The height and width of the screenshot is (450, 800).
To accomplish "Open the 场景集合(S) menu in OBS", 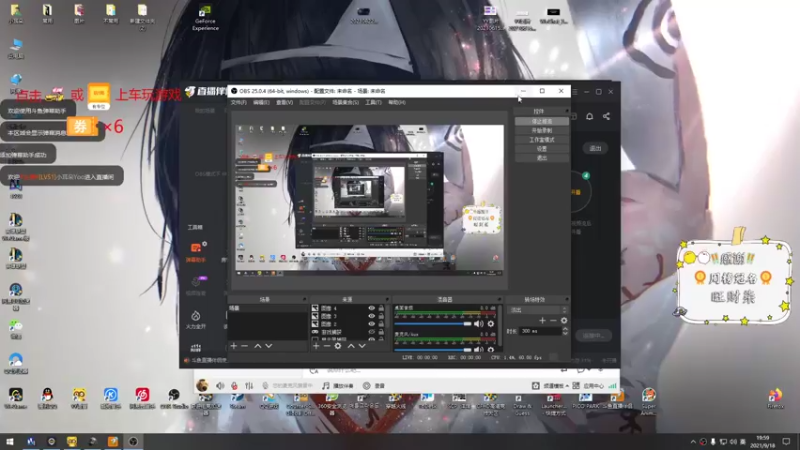I will 345,103.
